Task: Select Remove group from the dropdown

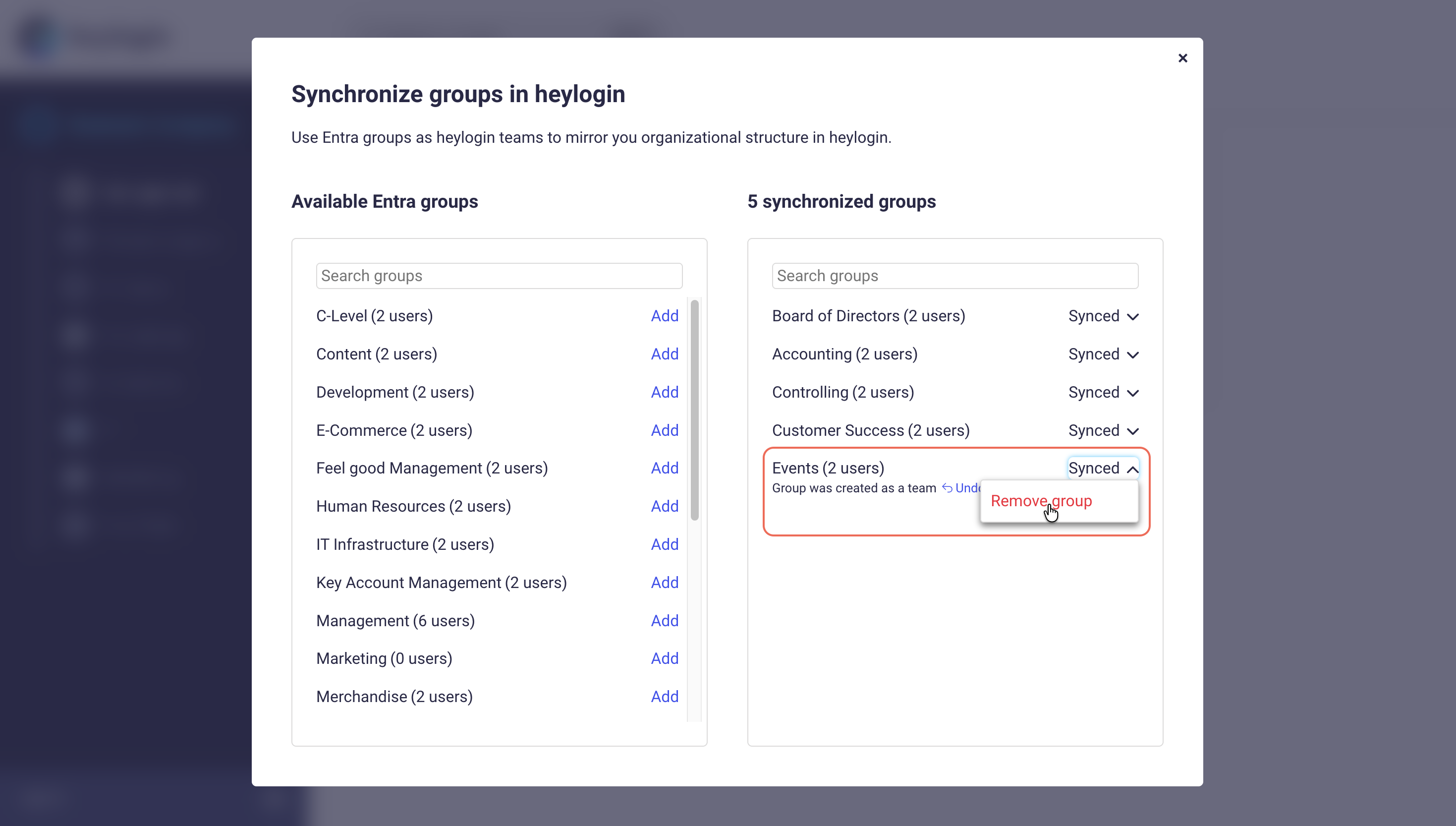Action: [x=1042, y=501]
